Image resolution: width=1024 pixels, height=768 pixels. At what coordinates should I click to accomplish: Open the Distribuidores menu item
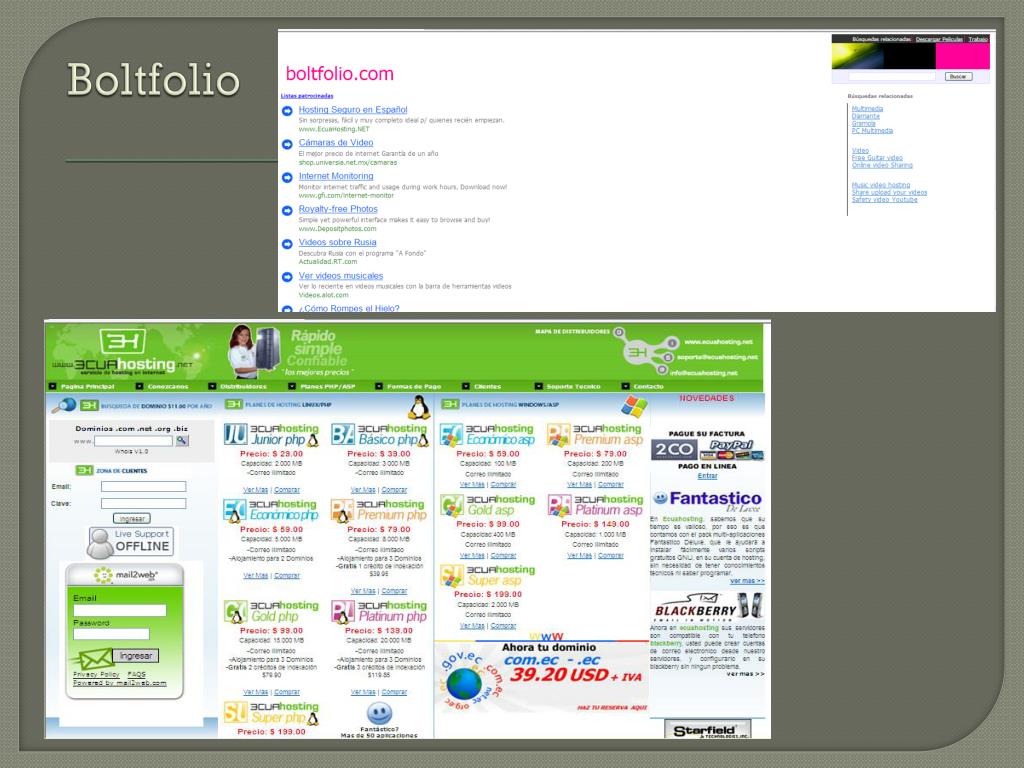click(x=244, y=387)
